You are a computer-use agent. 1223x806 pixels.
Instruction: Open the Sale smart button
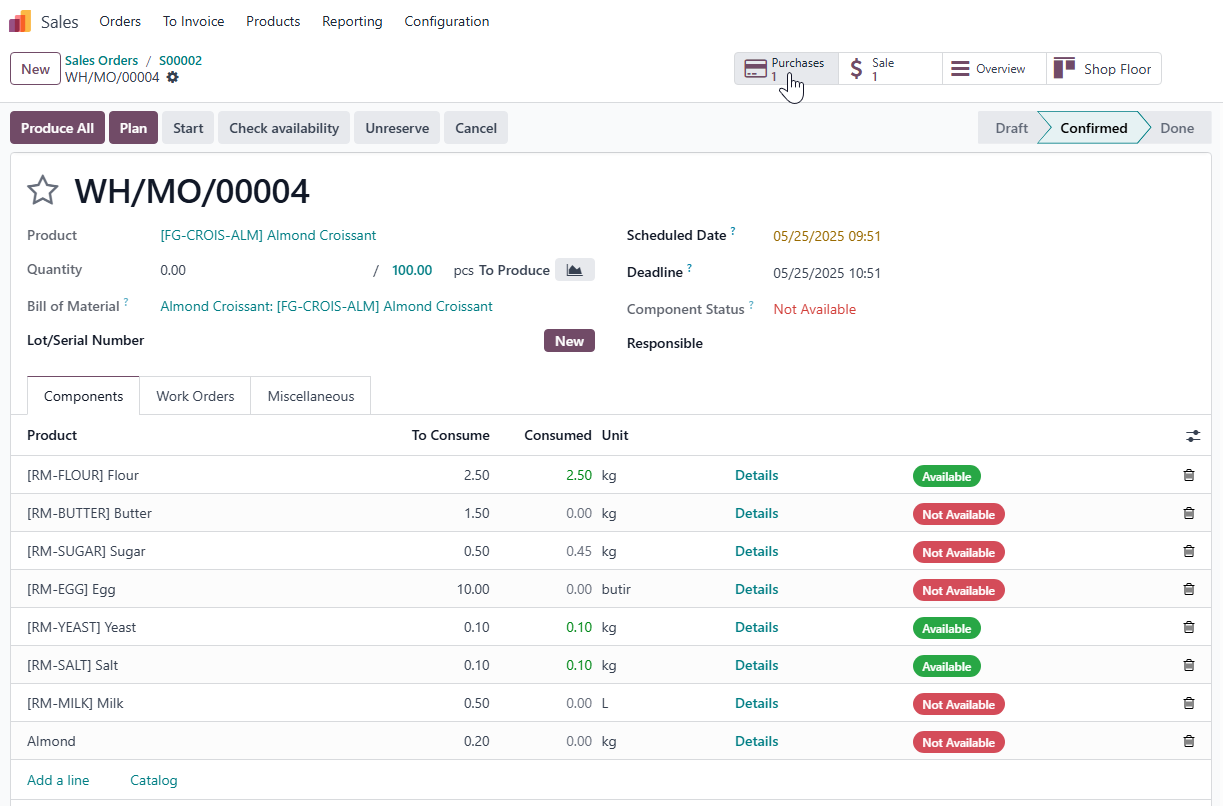coord(890,69)
